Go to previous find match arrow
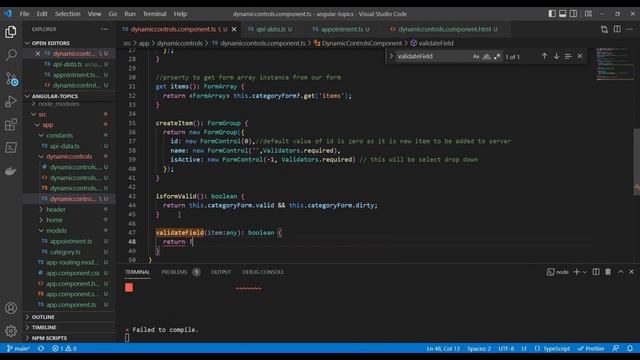The height and width of the screenshot is (360, 640). pos(544,56)
